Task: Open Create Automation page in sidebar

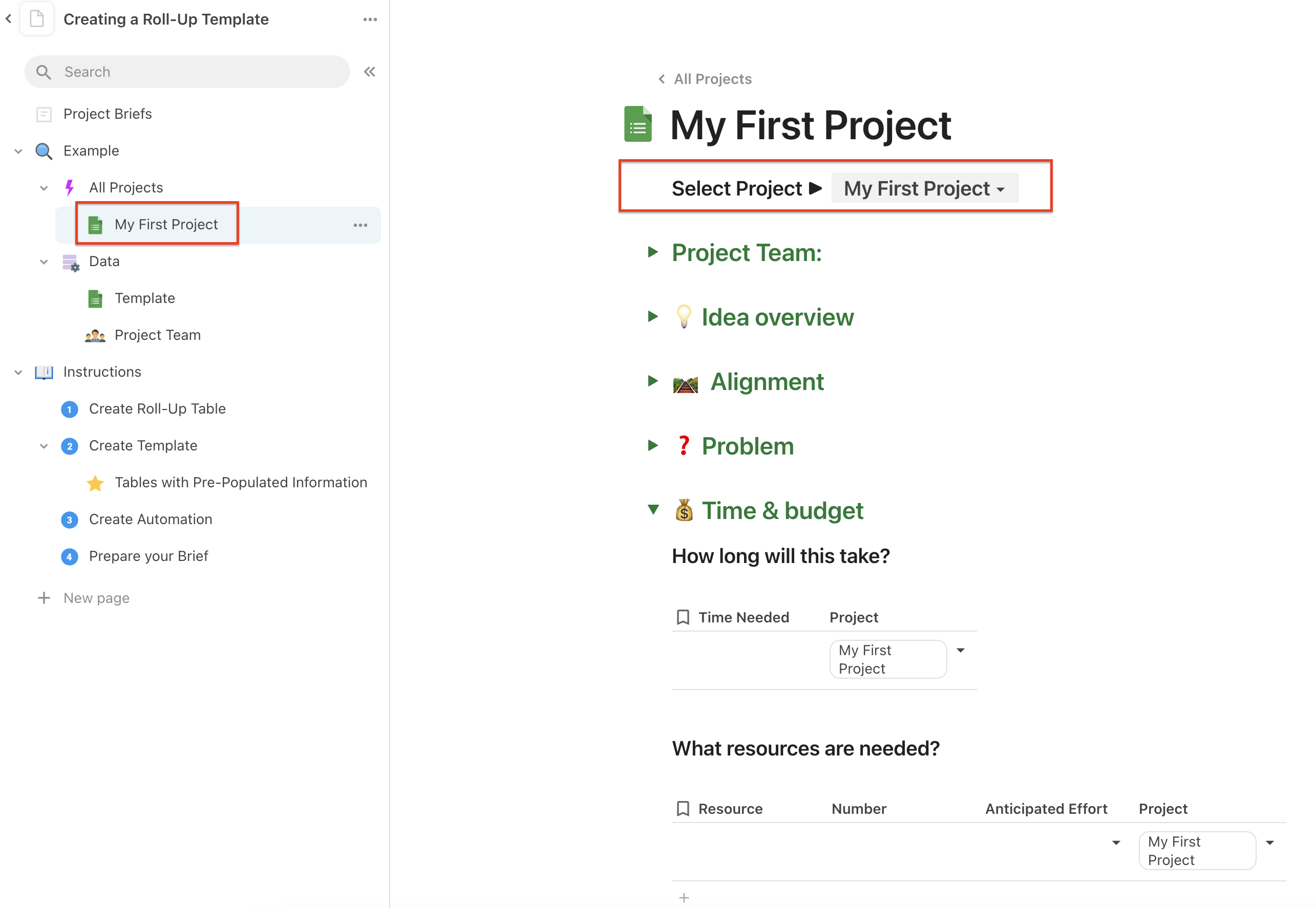Action: pos(150,519)
